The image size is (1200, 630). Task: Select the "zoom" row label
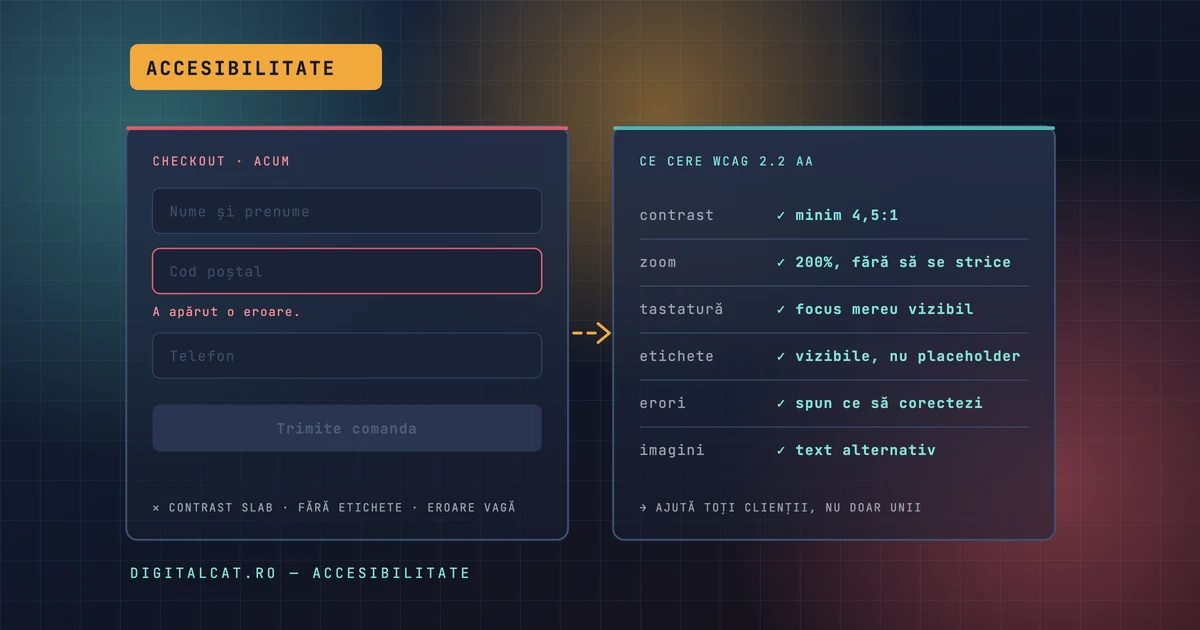[x=658, y=262]
